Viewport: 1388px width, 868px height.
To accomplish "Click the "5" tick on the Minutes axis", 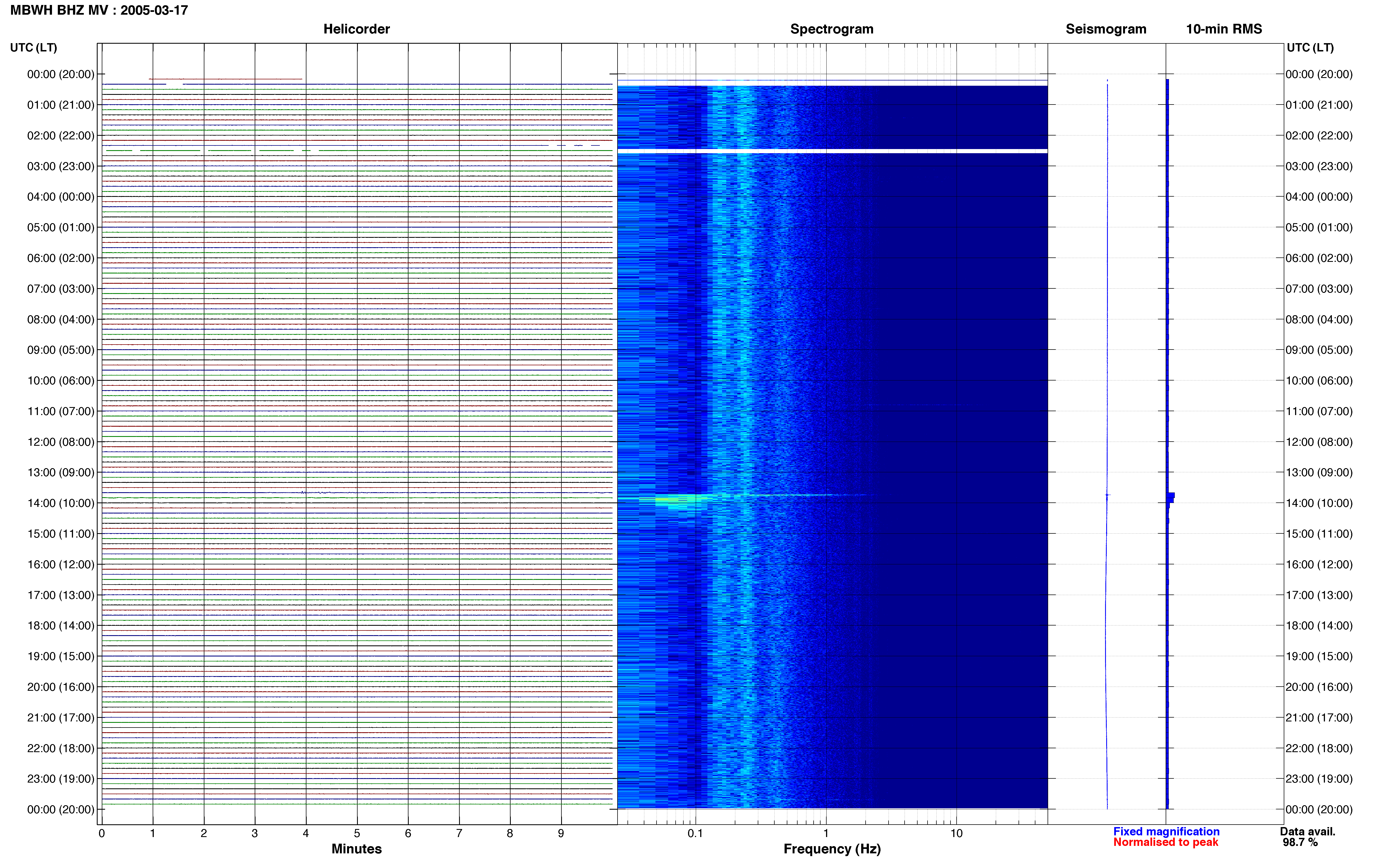I will point(357,833).
